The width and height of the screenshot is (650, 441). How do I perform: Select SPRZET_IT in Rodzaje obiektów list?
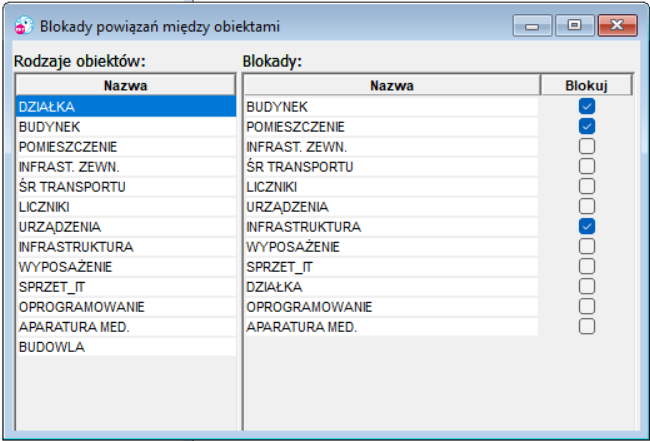point(126,287)
